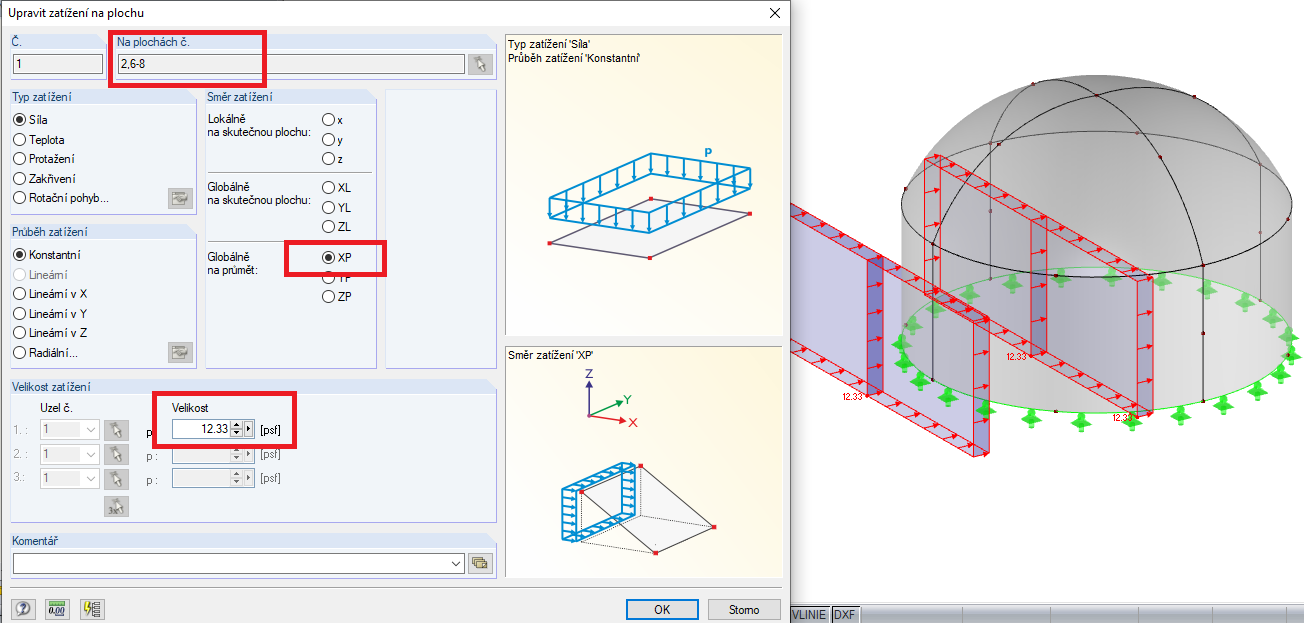Screen dimensions: 1304x623
Task: Switch to the DXF tab
Action: [x=845, y=616]
